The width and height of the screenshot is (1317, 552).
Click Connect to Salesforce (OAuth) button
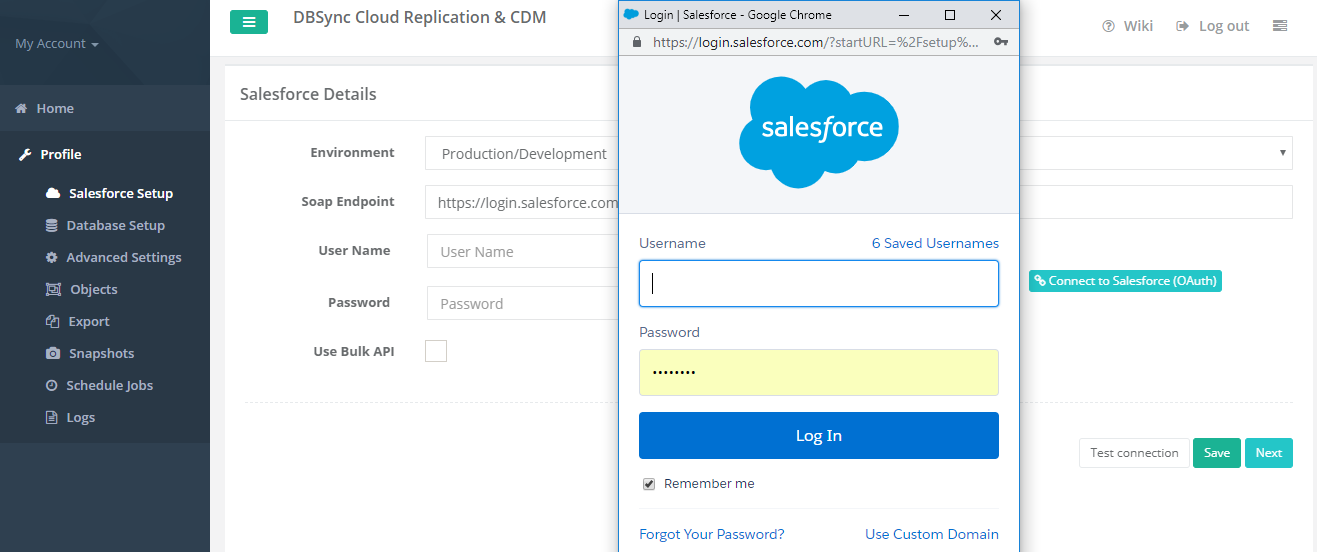coord(1125,281)
